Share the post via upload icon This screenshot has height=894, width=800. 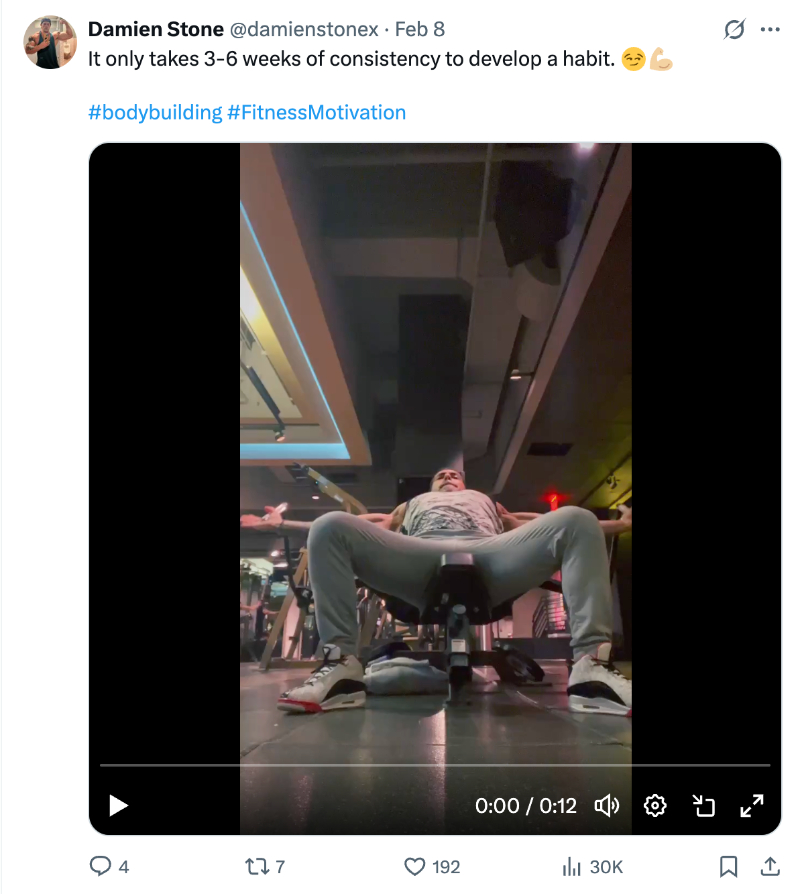770,866
